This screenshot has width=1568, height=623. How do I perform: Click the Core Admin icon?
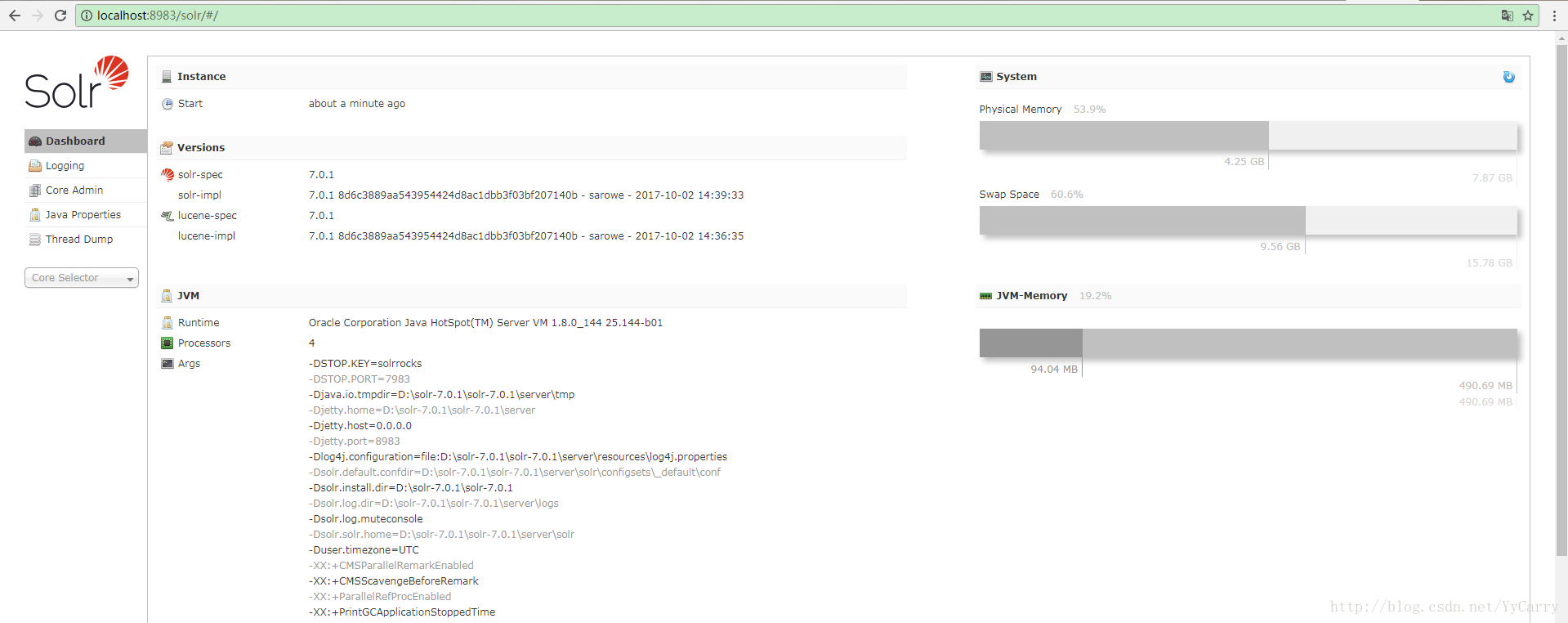(35, 190)
